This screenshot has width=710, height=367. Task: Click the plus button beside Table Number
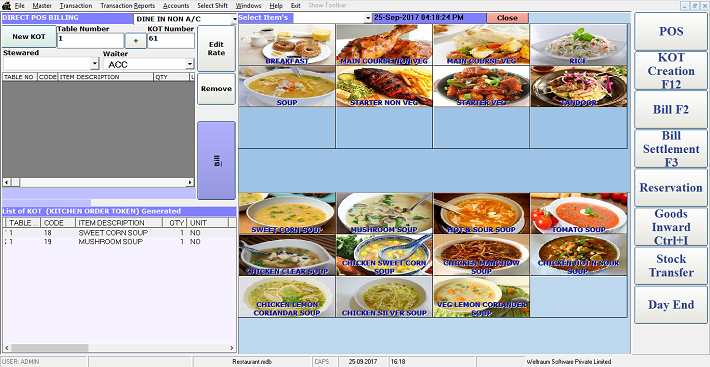(x=136, y=40)
